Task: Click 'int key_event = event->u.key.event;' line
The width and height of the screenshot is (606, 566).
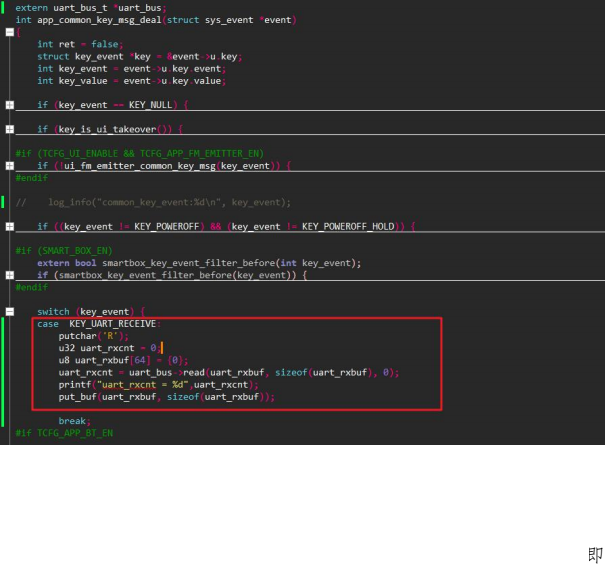Action: (131, 69)
